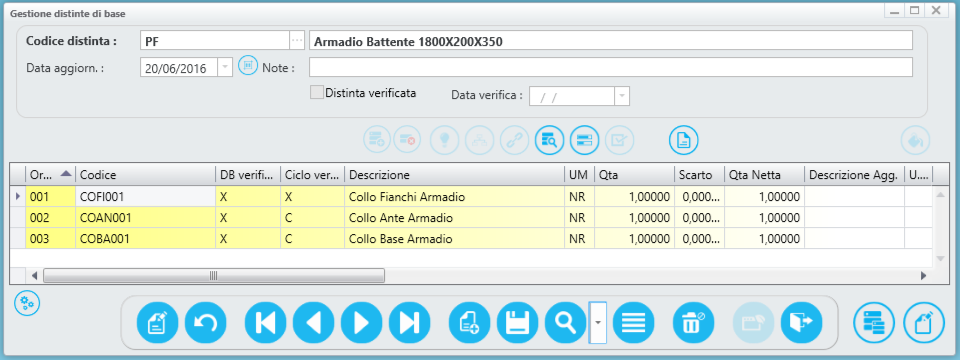Click the chain link icon
Image resolution: width=960 pixels, height=360 pixels.
515,140
